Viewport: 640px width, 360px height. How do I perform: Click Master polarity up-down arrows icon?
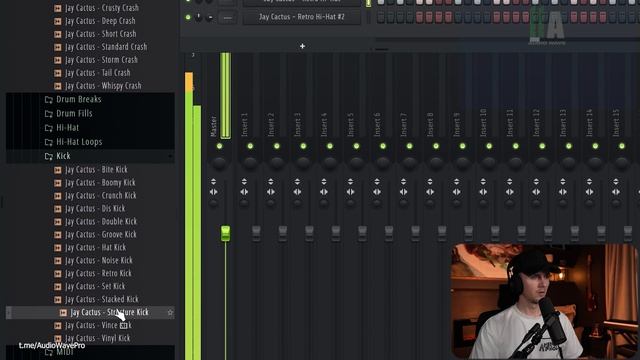213,181
